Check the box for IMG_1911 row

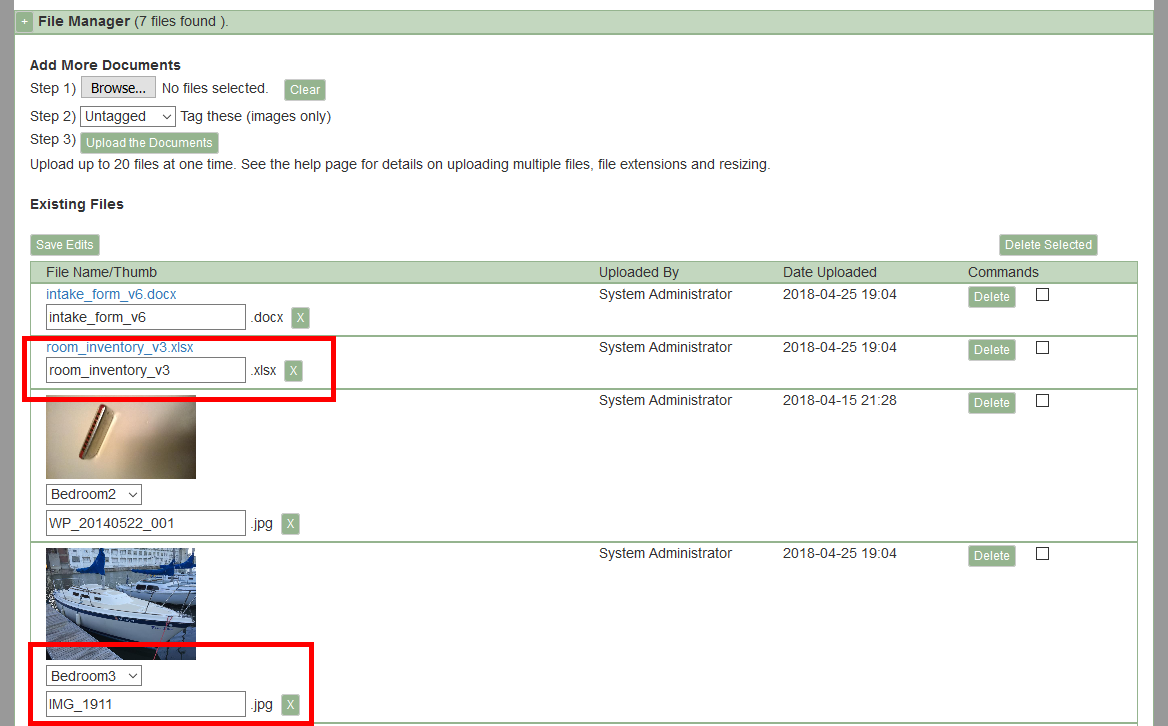point(1043,554)
